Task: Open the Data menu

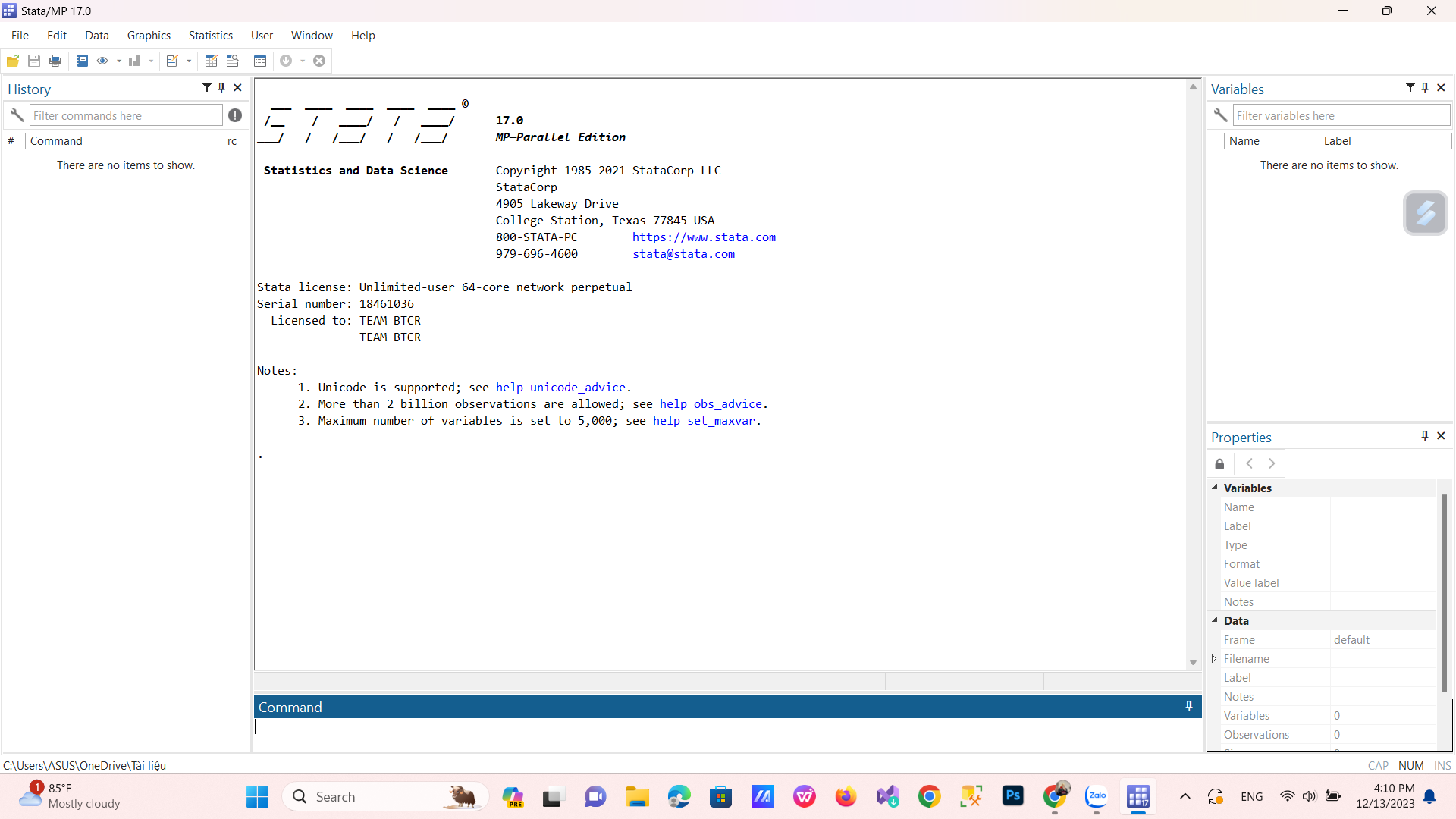Action: click(97, 35)
